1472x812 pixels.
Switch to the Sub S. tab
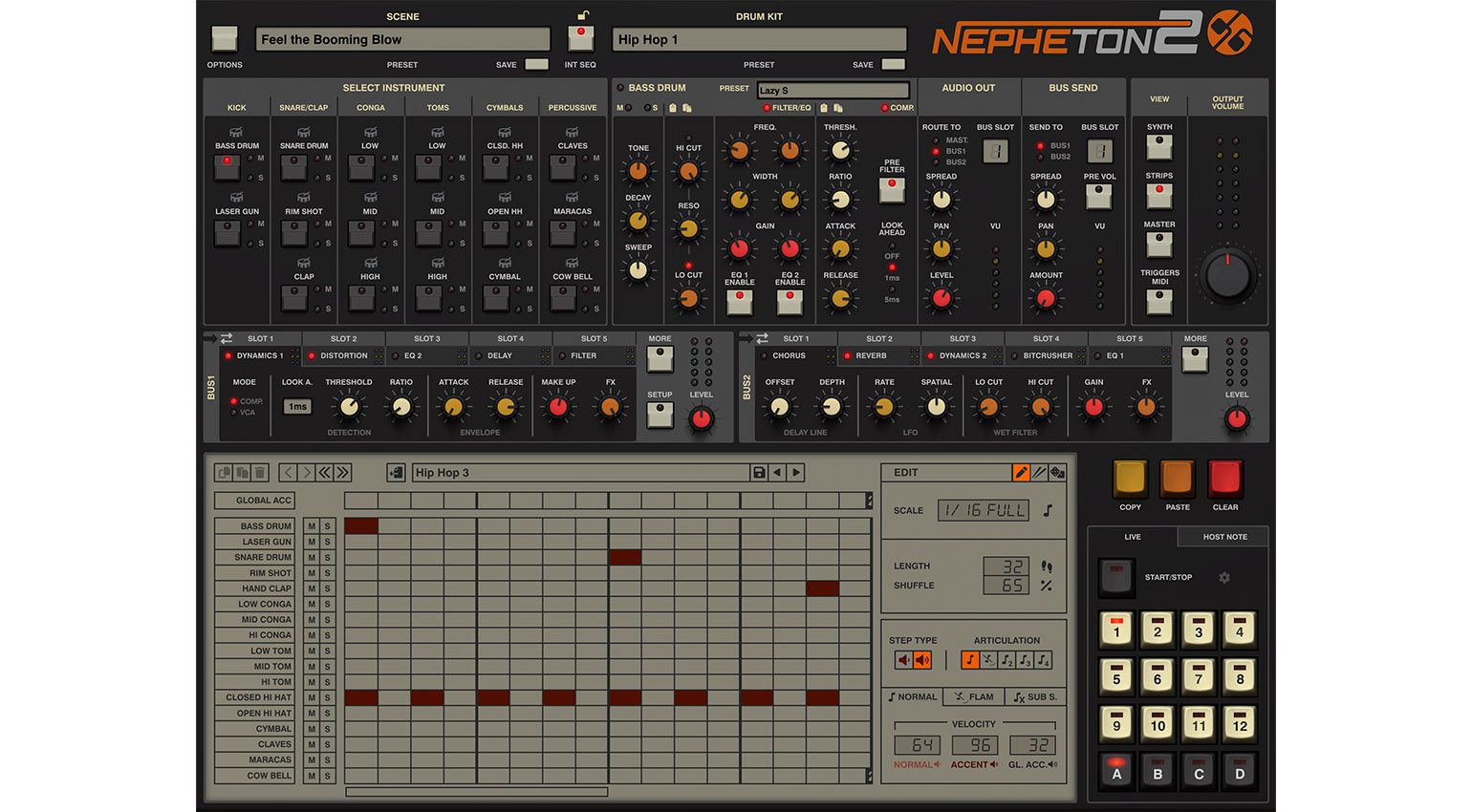point(1035,697)
